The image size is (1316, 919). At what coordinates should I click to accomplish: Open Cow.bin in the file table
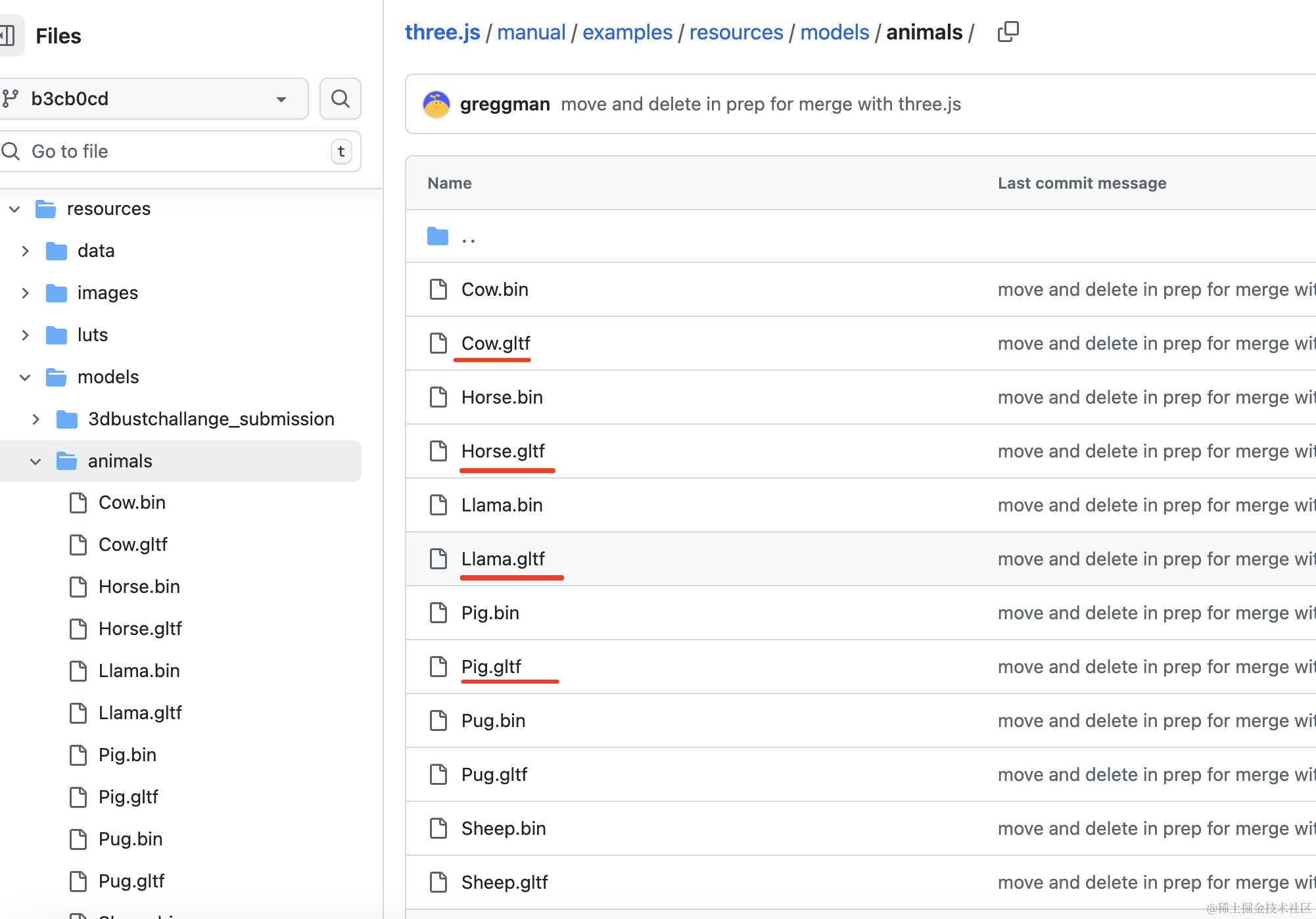point(495,289)
